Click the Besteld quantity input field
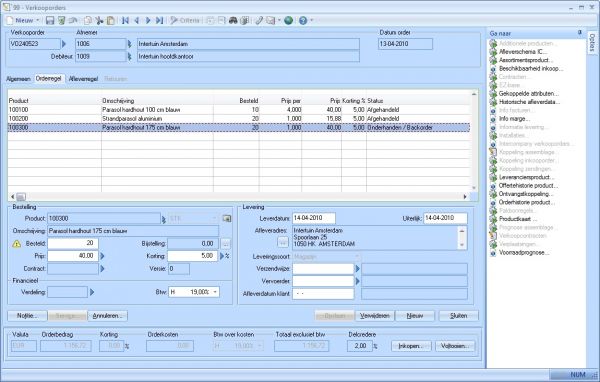The image size is (600, 382). [x=73, y=243]
